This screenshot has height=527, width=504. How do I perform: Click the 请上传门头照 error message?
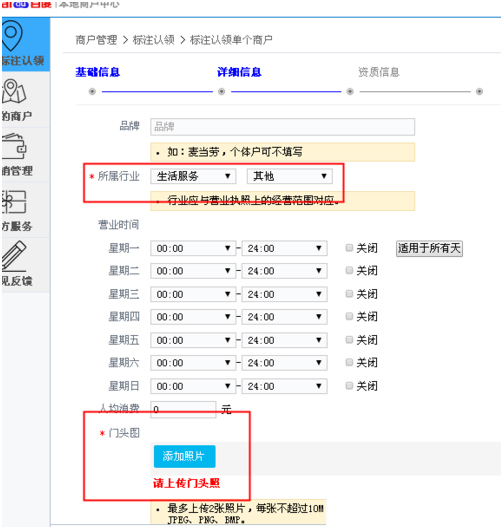[x=186, y=483]
